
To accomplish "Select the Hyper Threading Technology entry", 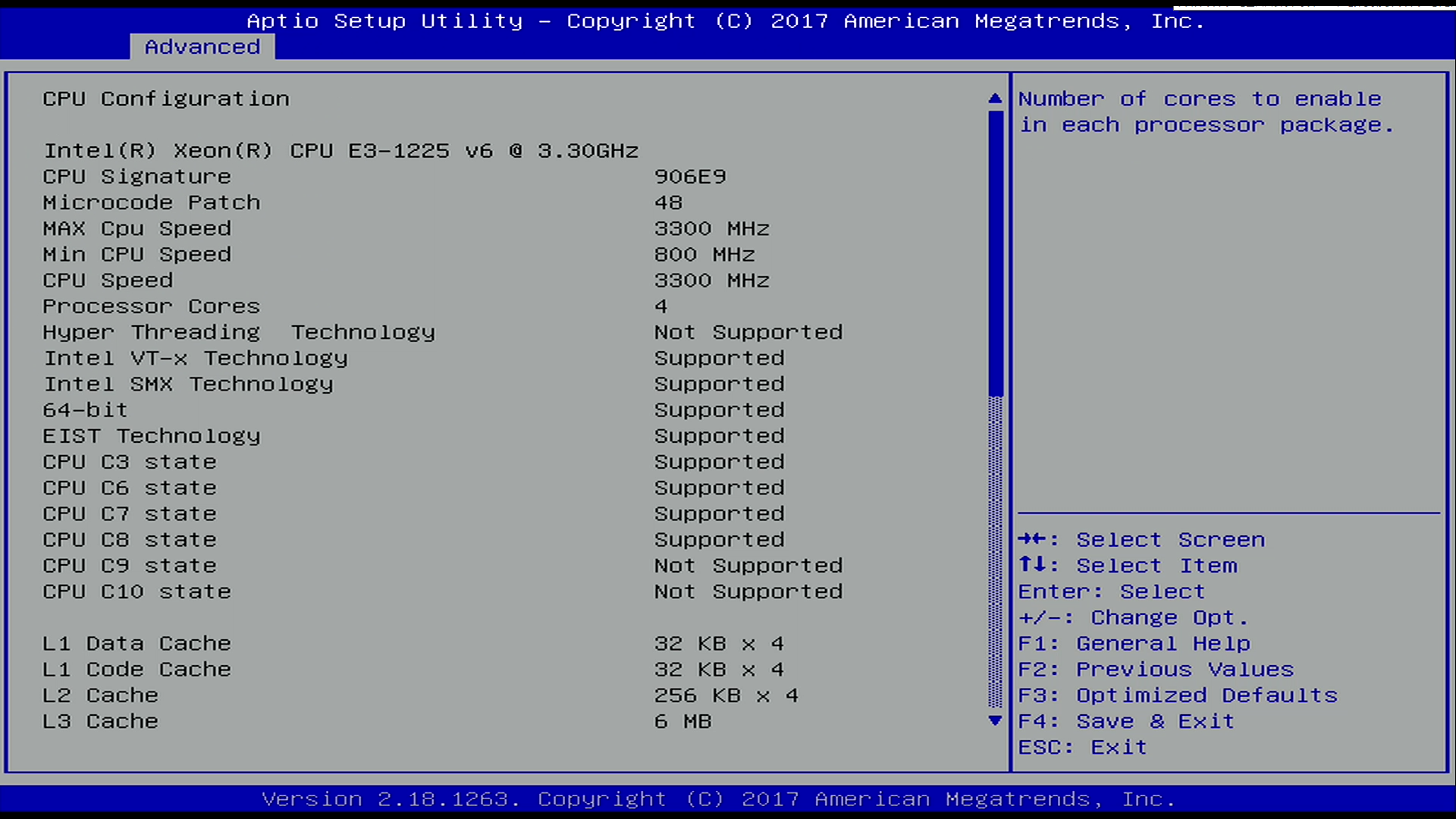I will pyautogui.click(x=238, y=332).
